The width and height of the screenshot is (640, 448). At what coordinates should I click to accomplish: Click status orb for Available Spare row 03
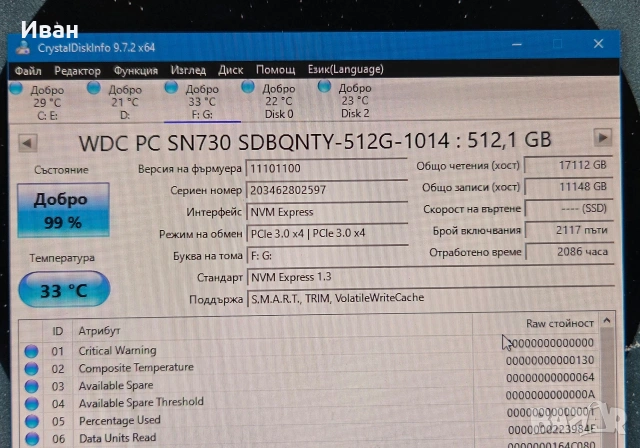coord(31,386)
